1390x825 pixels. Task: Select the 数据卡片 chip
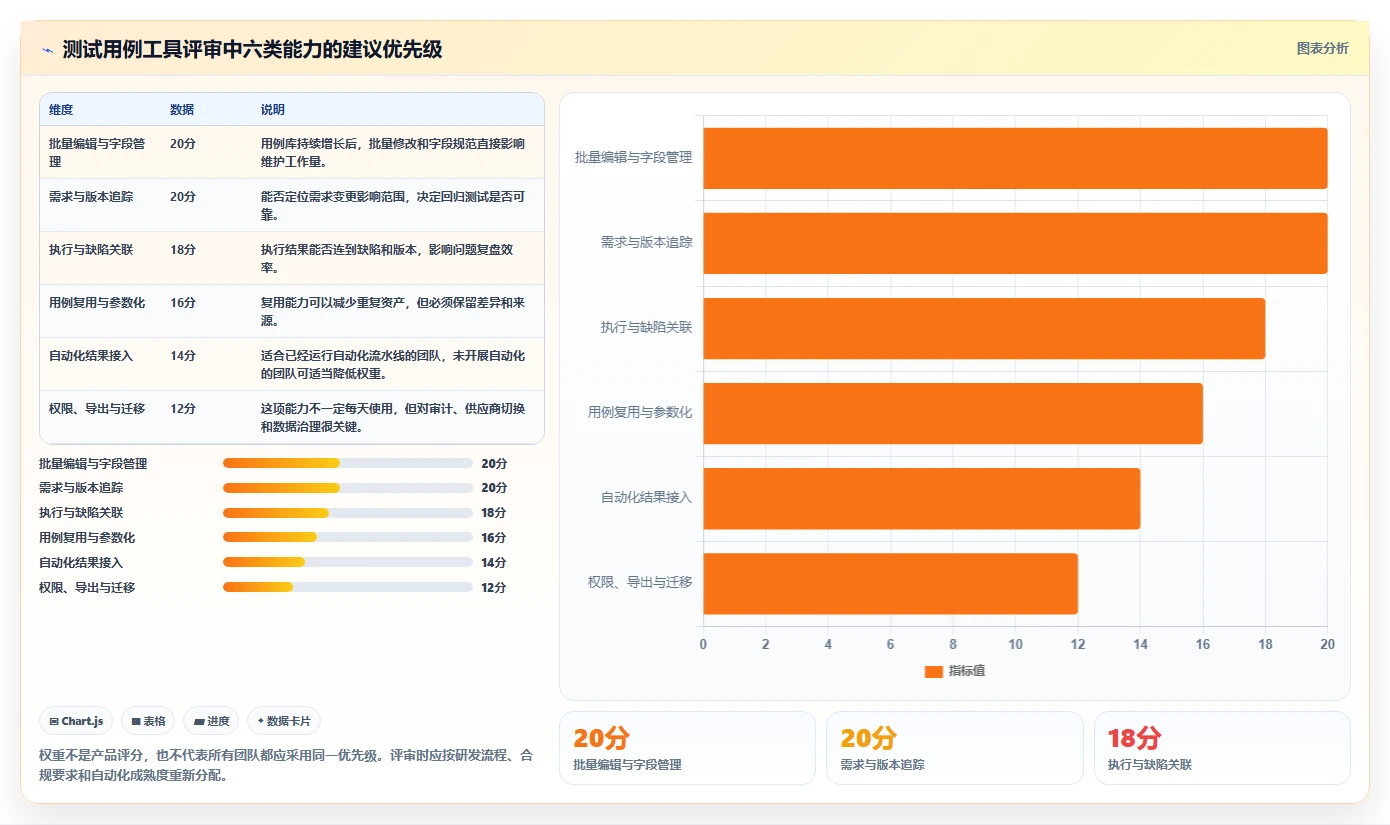coord(284,721)
